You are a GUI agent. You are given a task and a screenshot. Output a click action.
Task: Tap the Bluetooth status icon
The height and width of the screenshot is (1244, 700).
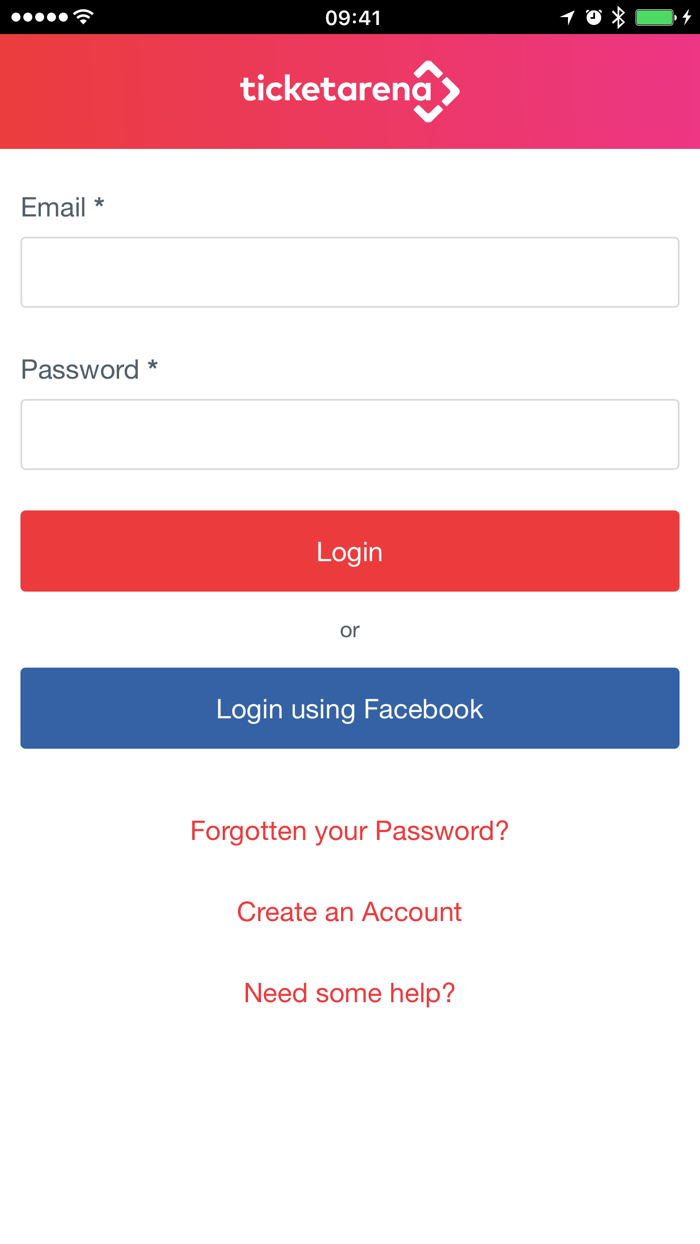(x=619, y=17)
